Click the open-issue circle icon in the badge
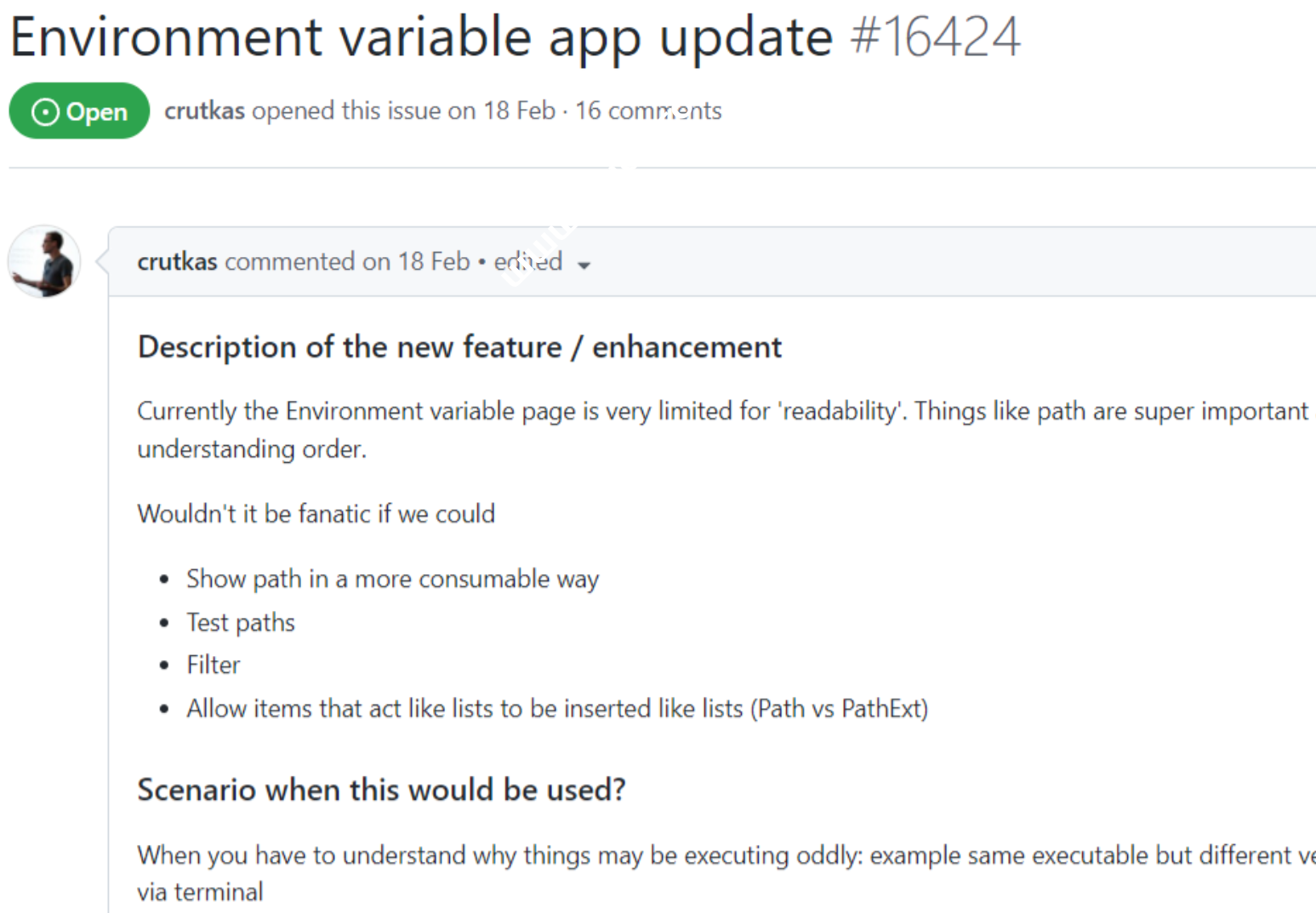The width and height of the screenshot is (1316, 913). [x=45, y=111]
